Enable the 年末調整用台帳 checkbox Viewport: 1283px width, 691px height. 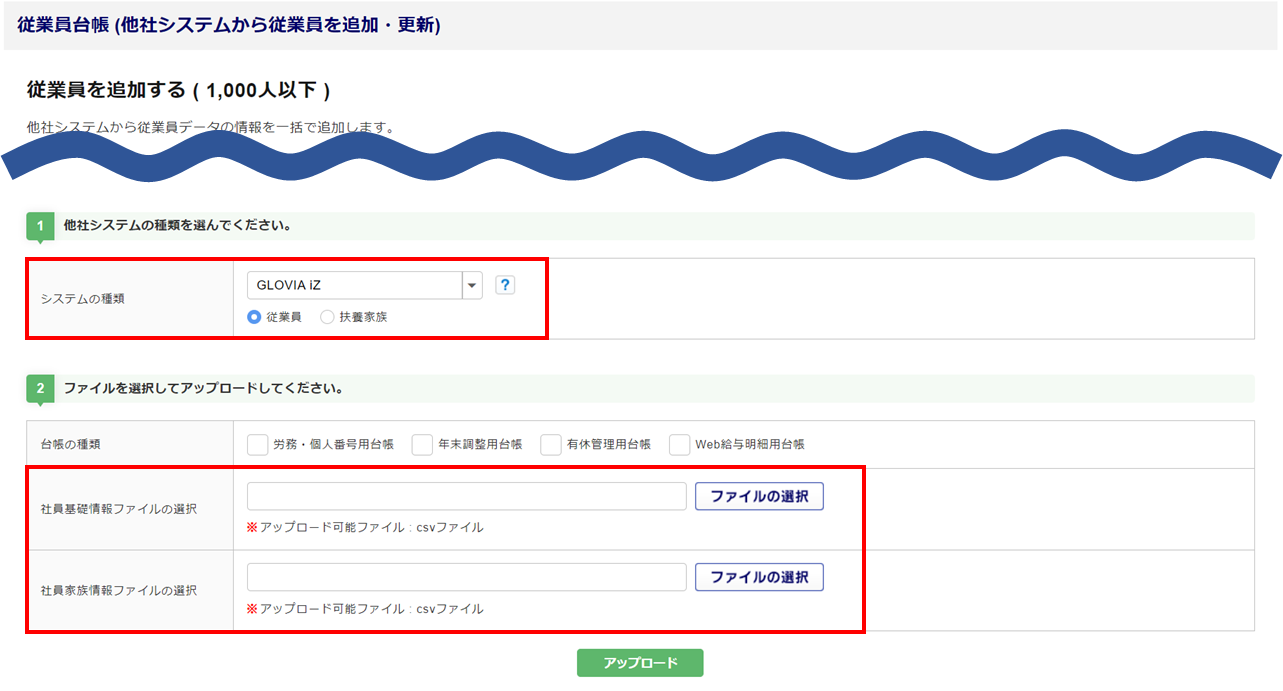click(422, 444)
